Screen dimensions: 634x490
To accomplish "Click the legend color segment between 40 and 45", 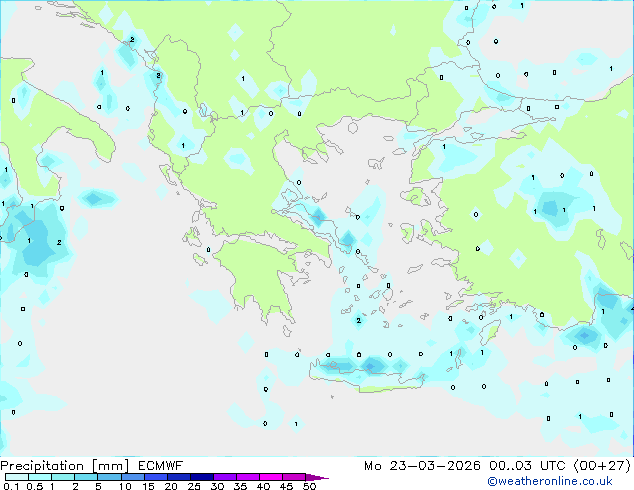I will tap(271, 477).
